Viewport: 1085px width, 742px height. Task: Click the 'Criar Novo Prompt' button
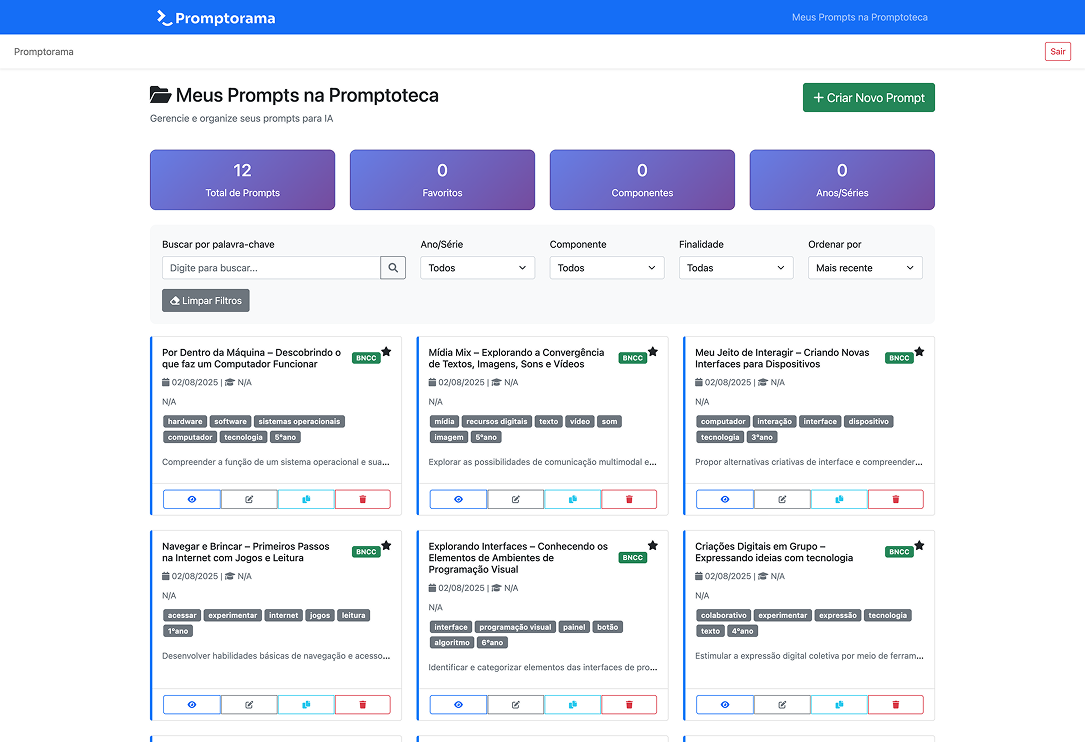[x=868, y=98]
